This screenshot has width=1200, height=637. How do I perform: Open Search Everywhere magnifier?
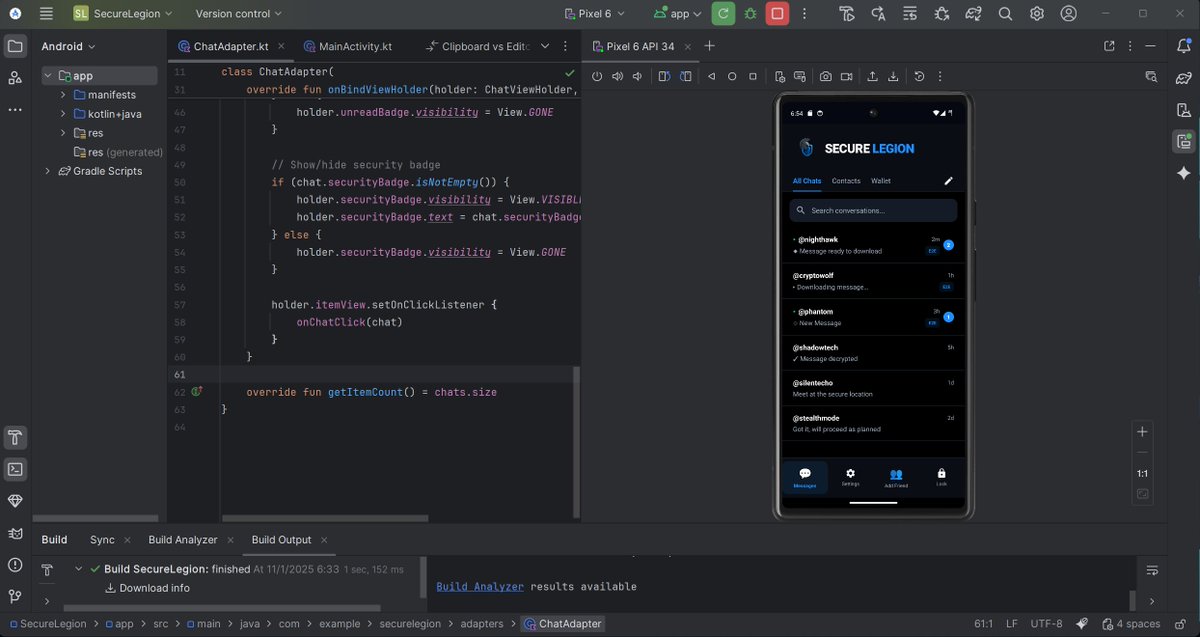[1006, 14]
